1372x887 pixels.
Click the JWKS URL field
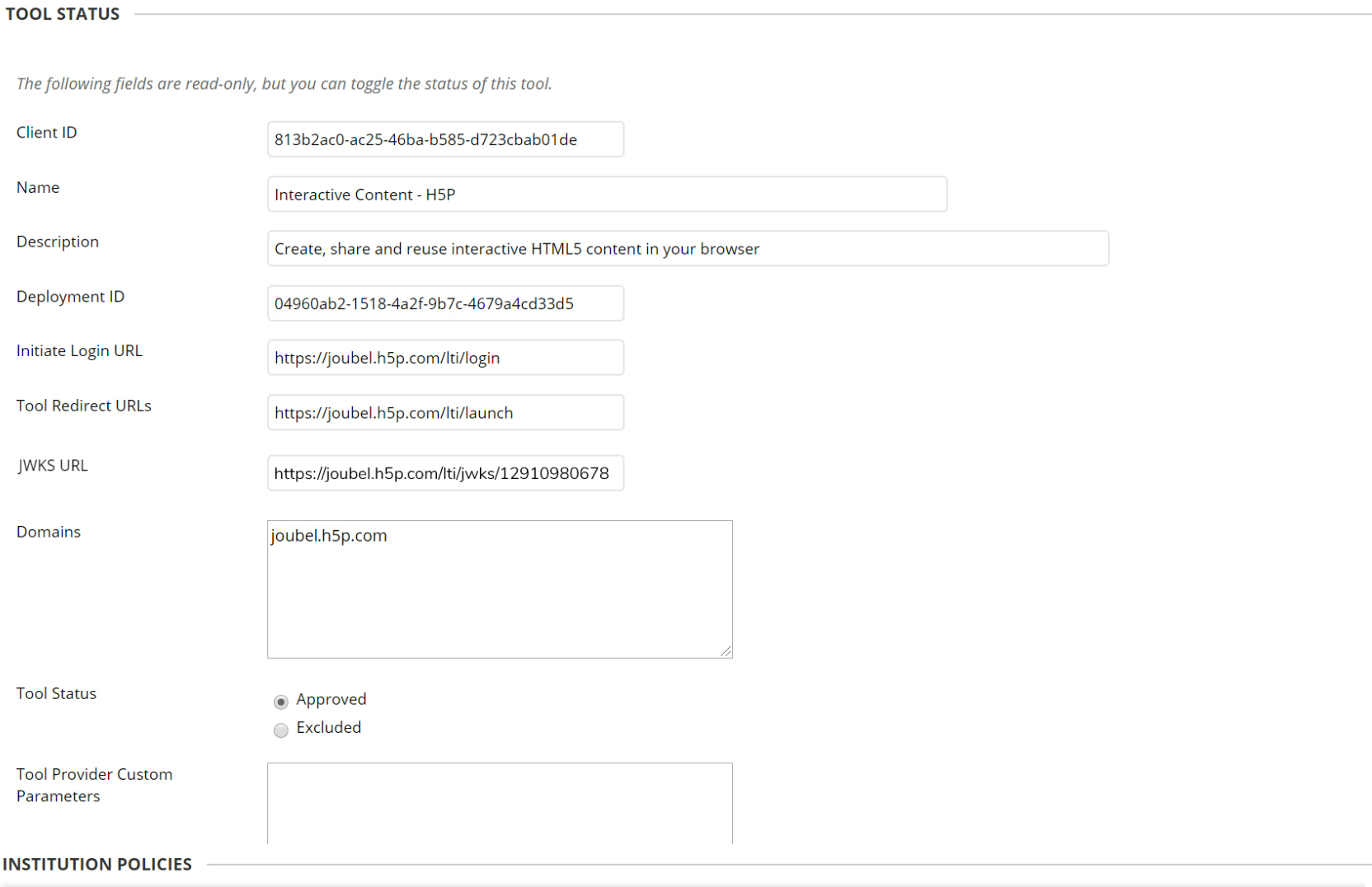pos(445,472)
